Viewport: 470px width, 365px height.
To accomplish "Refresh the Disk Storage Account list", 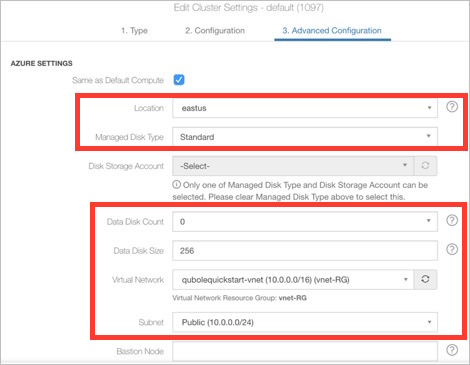I will [425, 166].
